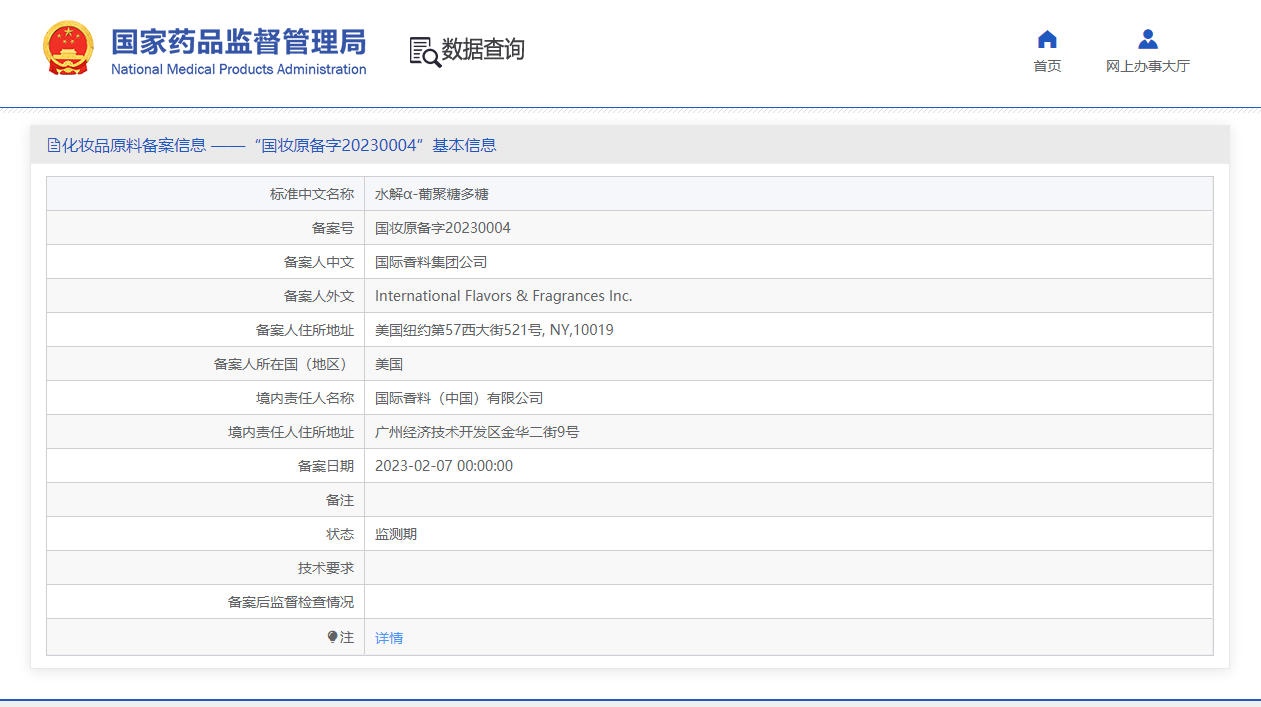
Task: Select the value 美国 in country row
Action: (x=389, y=364)
